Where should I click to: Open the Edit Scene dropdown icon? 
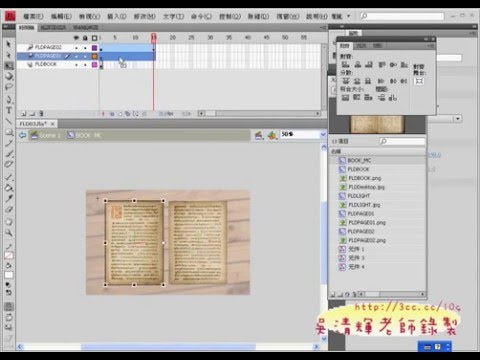click(259, 135)
